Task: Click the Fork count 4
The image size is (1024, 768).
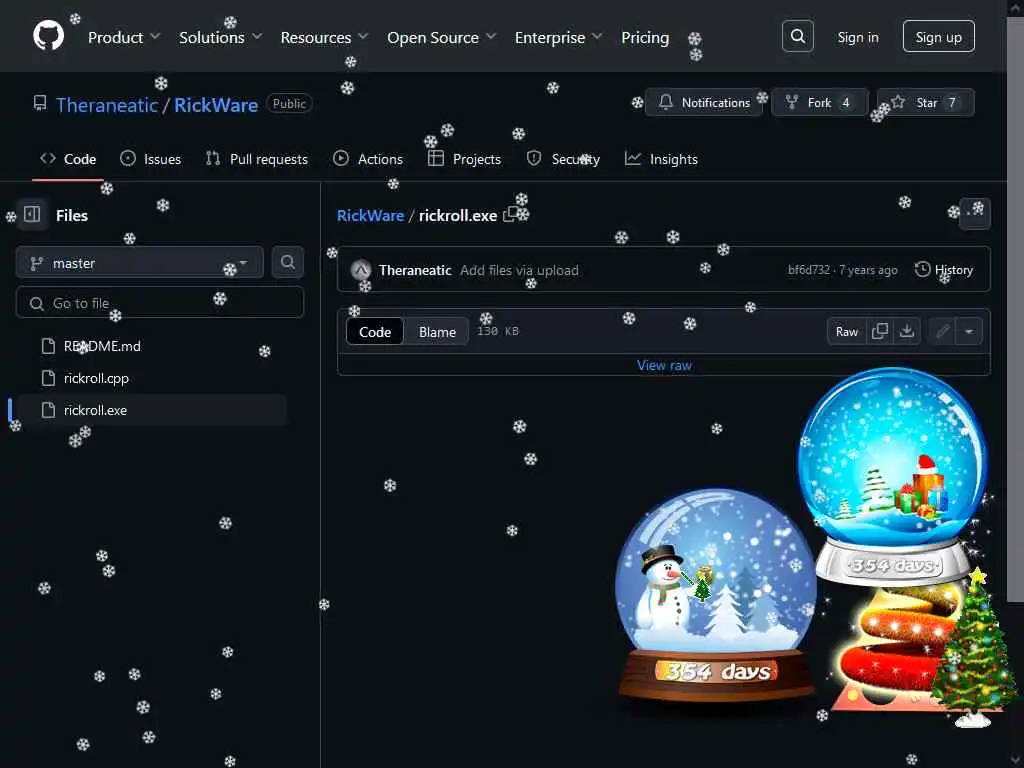Action: (845, 103)
